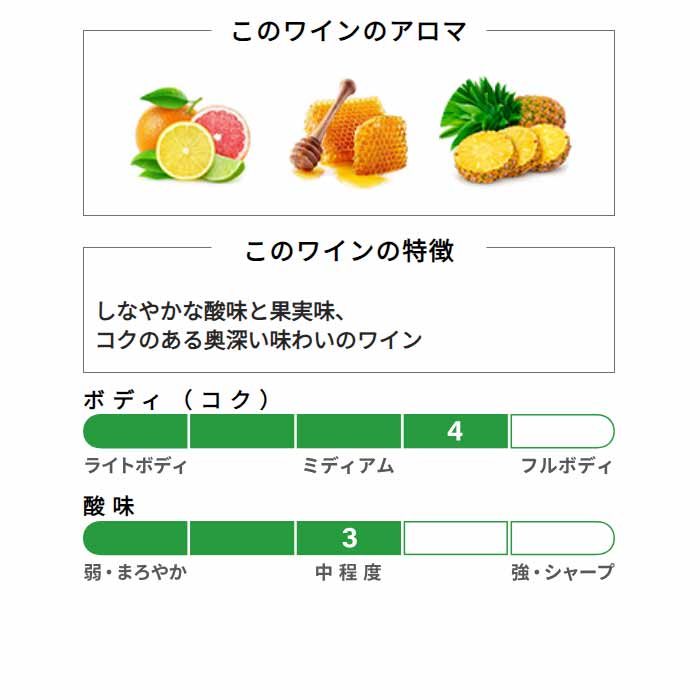Click the sliced pineapple aroma image
Viewport: 700px width, 700px height.
coord(505,130)
